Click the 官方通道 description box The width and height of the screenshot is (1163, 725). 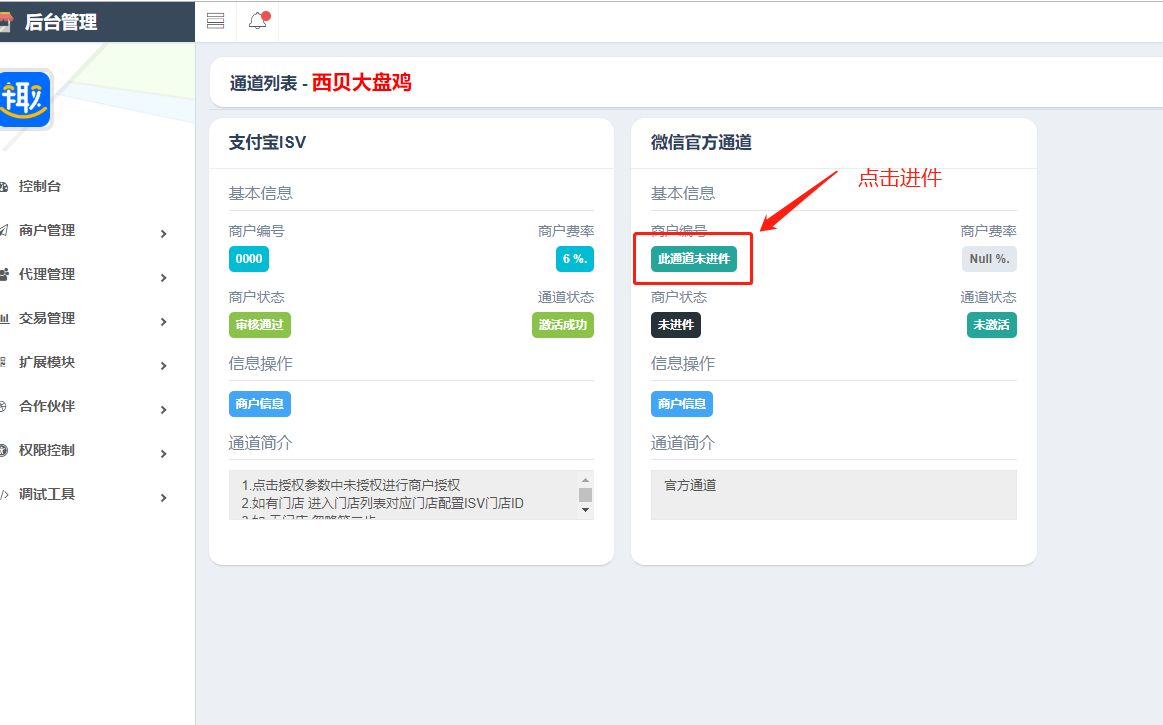pos(834,495)
